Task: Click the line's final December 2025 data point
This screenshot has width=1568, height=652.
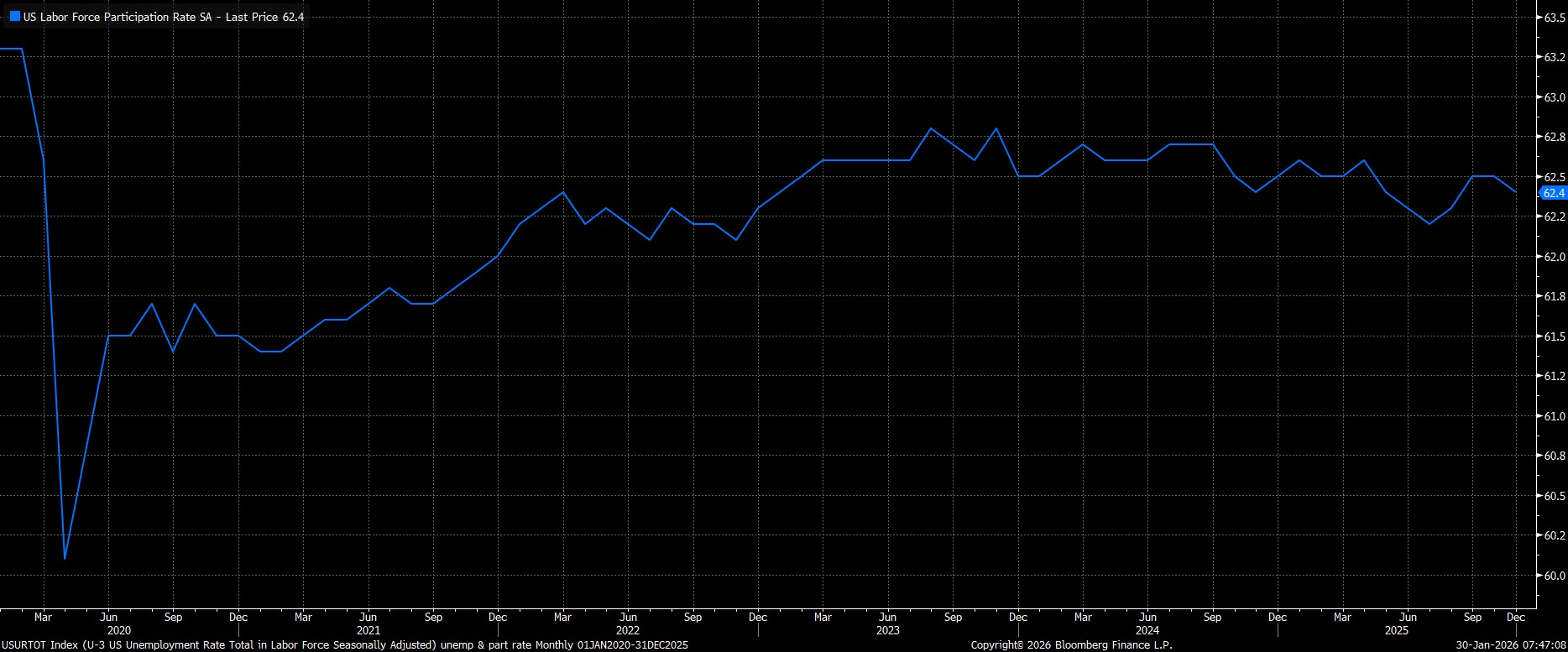Action: 1515,192
